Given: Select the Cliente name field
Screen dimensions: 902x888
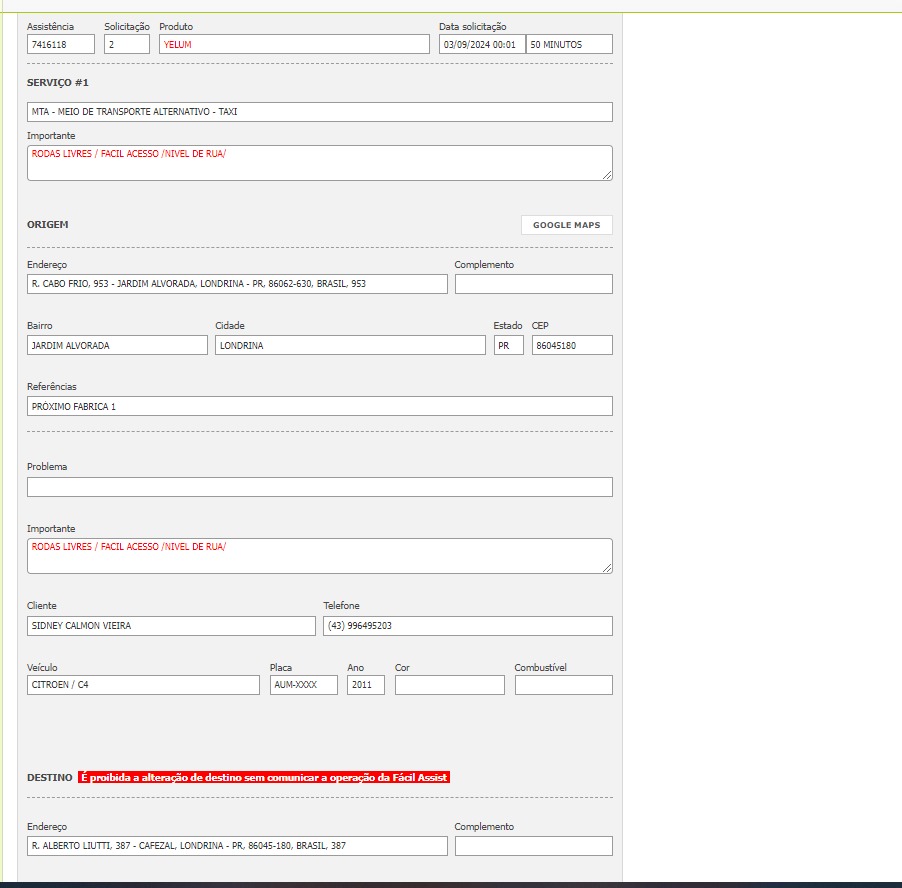Looking at the screenshot, I should (x=171, y=626).
